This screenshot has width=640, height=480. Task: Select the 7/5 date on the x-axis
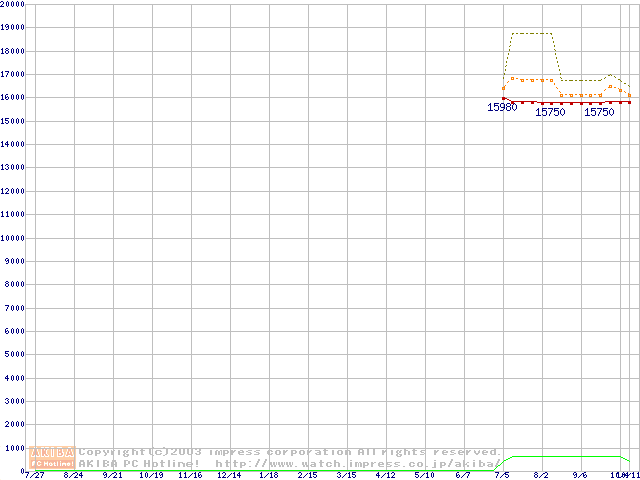click(502, 475)
